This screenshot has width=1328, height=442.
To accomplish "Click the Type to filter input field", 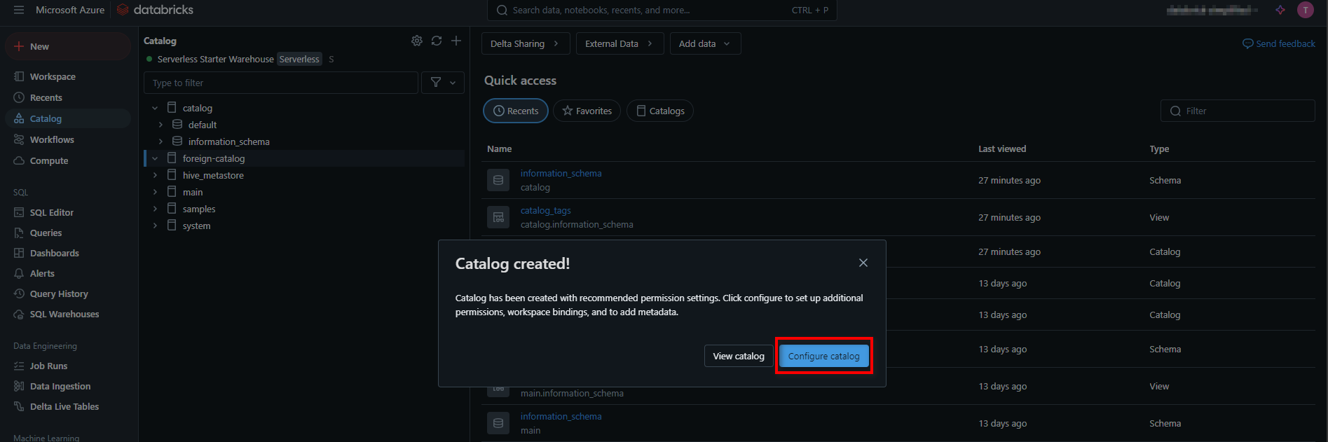I will tap(280, 83).
